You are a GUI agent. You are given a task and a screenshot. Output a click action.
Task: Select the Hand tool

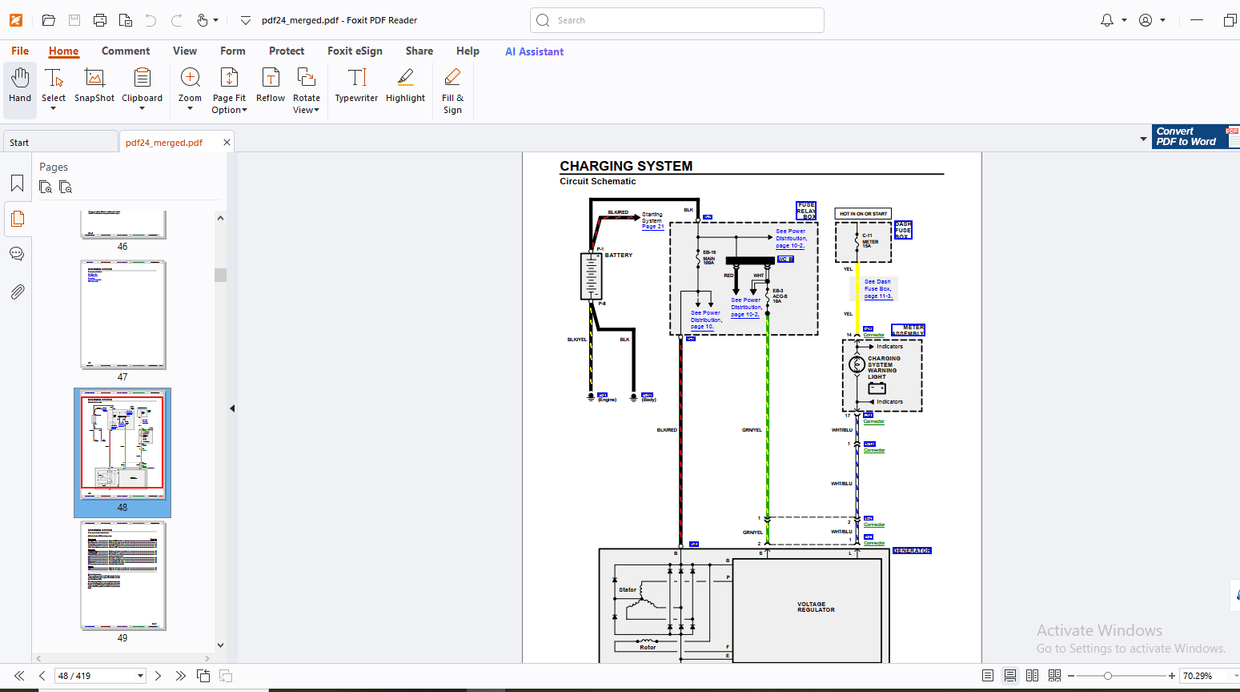19,87
